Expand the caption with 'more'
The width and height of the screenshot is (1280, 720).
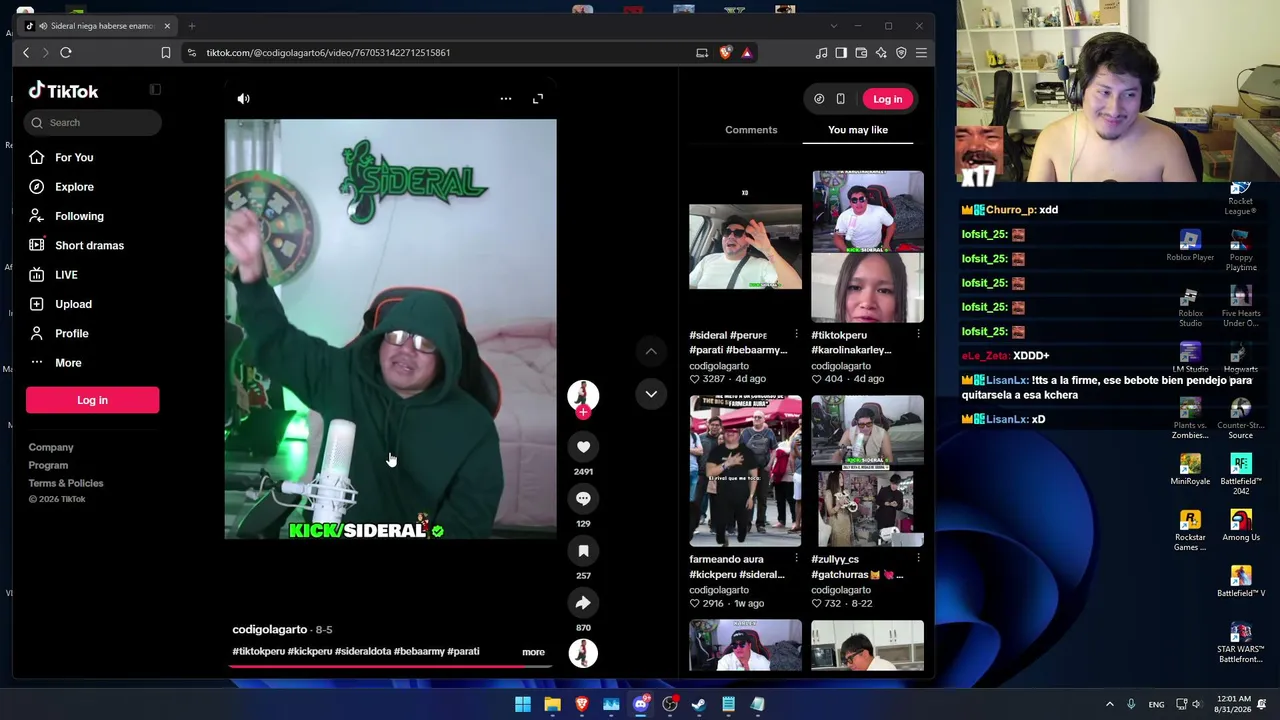point(533,652)
